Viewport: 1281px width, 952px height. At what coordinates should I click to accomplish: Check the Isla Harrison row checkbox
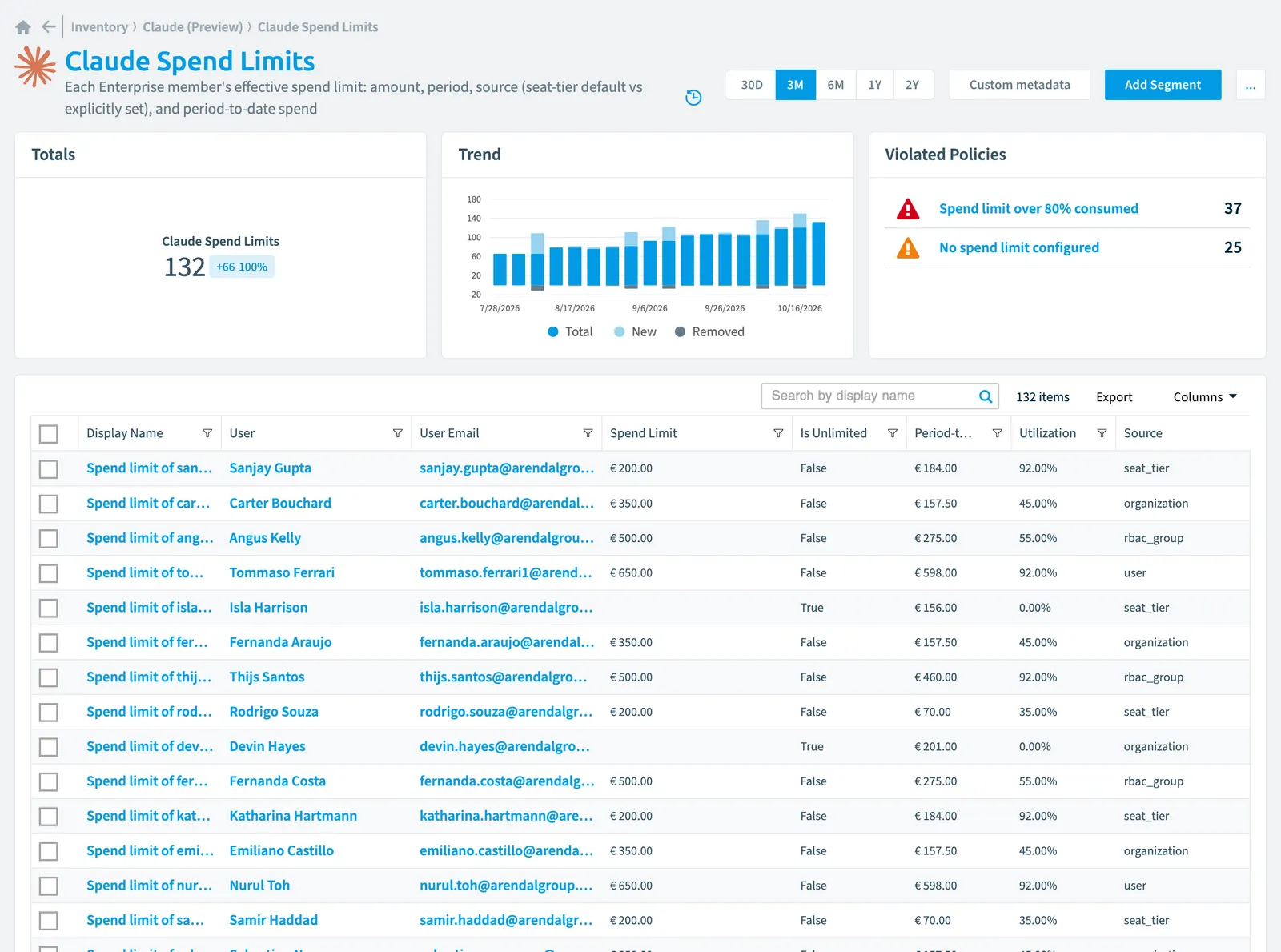49,609
